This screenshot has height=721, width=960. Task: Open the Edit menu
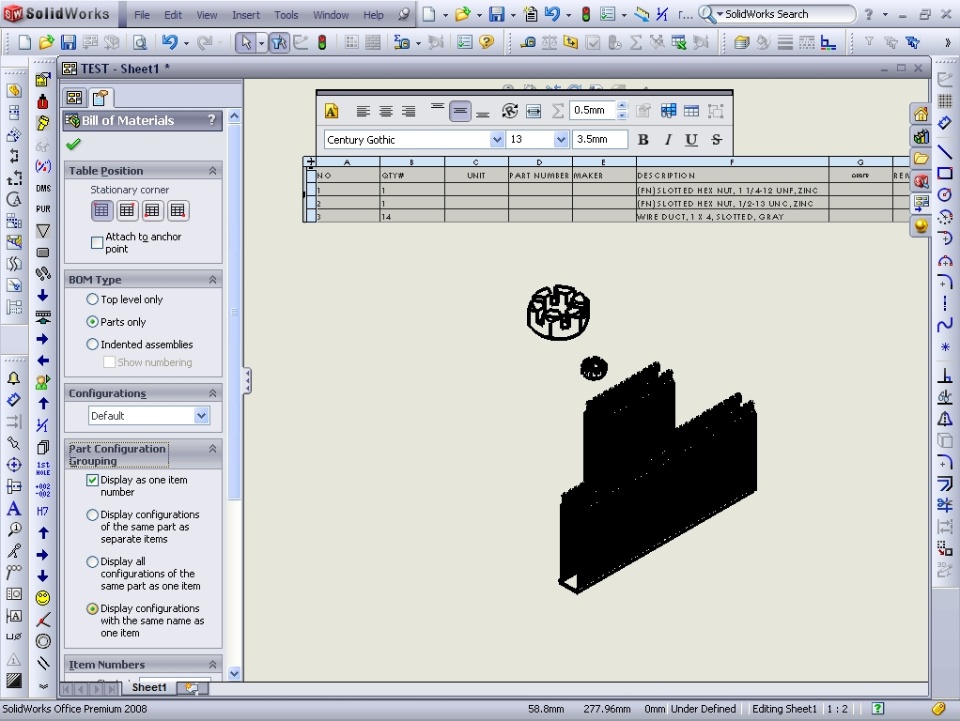(x=173, y=15)
